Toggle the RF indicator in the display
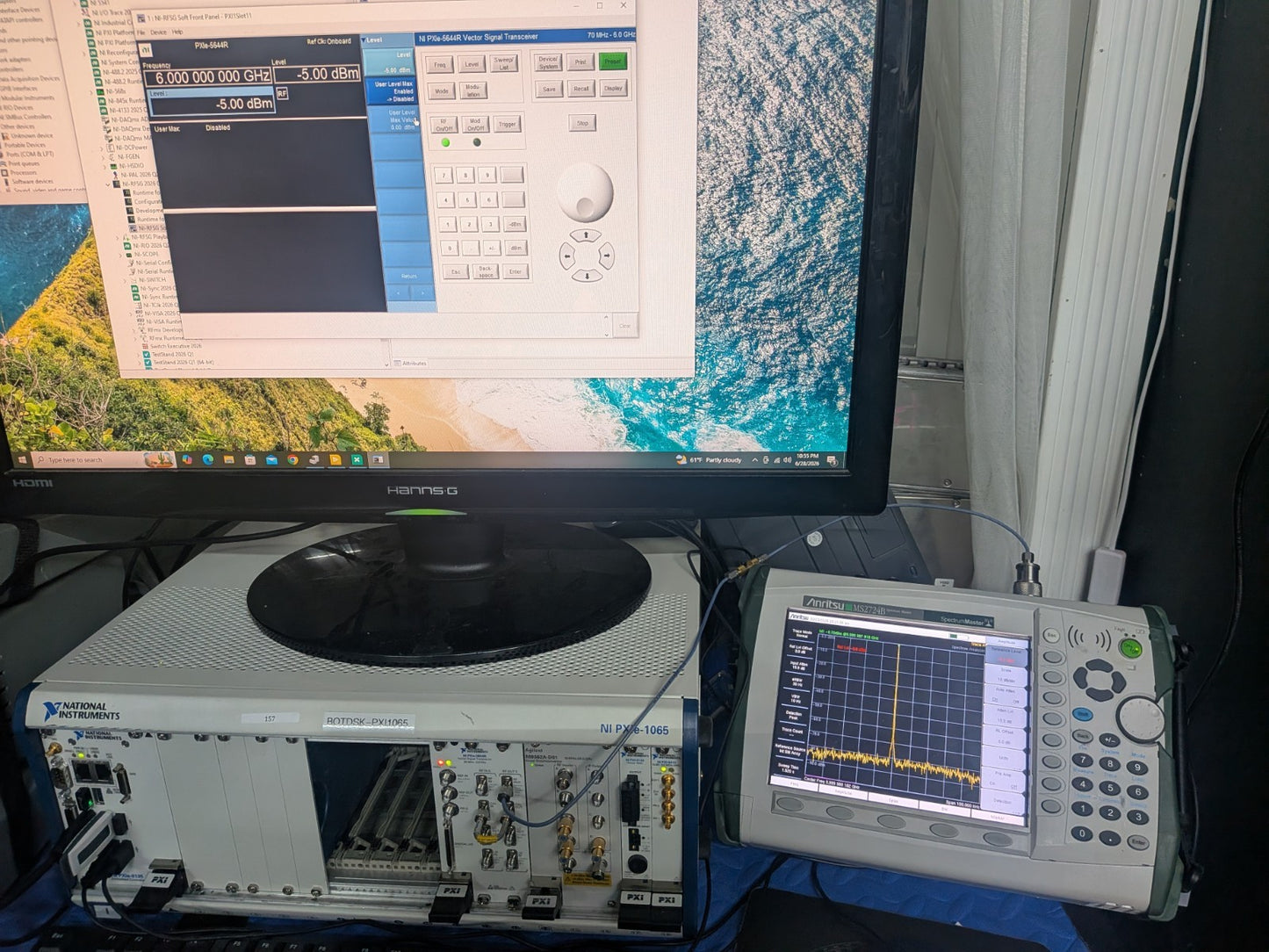Image resolution: width=1269 pixels, height=952 pixels. click(282, 92)
